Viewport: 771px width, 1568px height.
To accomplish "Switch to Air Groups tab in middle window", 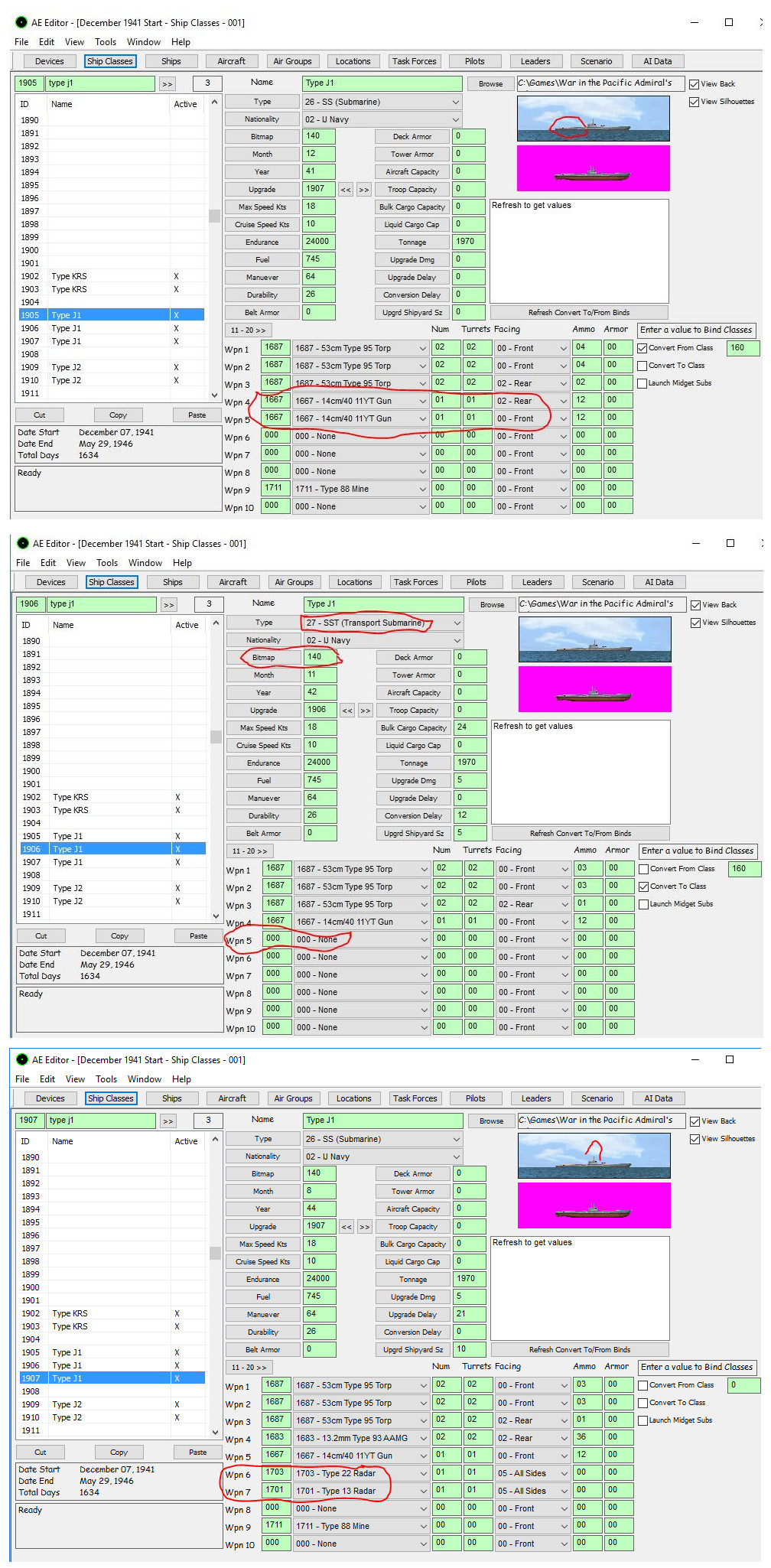I will click(x=294, y=582).
